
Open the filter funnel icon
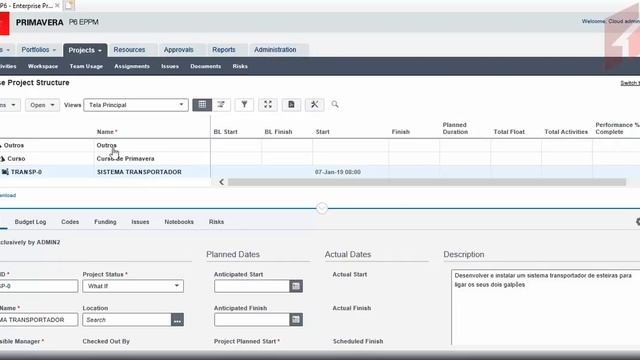click(244, 105)
